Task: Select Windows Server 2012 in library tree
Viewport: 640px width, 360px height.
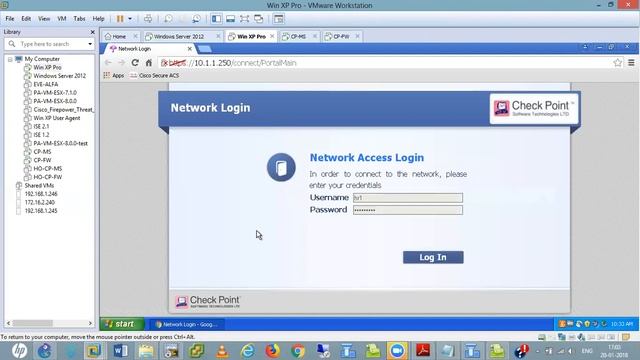Action: pyautogui.click(x=59, y=76)
